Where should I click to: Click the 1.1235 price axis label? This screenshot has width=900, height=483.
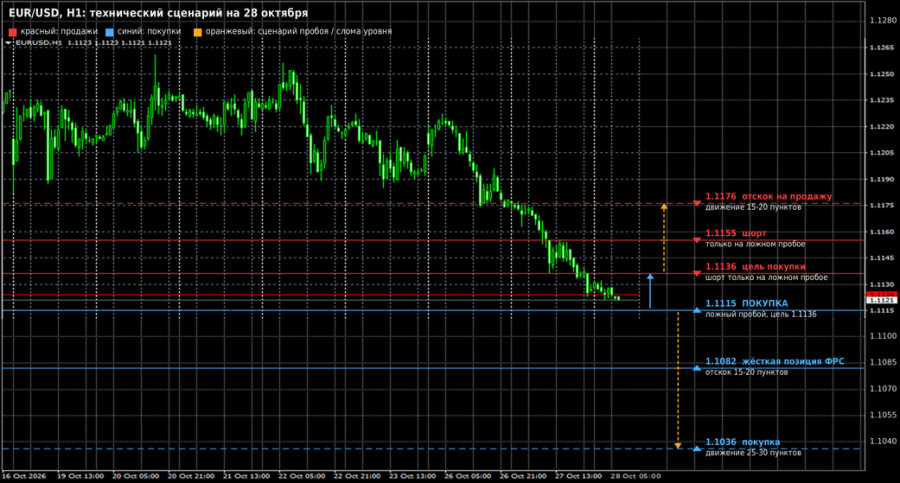click(x=883, y=100)
